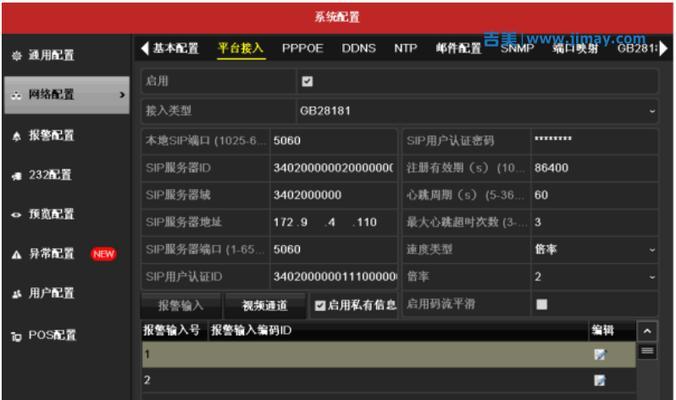
Task: Open 通用配置 in the sidebar
Action: (51, 55)
